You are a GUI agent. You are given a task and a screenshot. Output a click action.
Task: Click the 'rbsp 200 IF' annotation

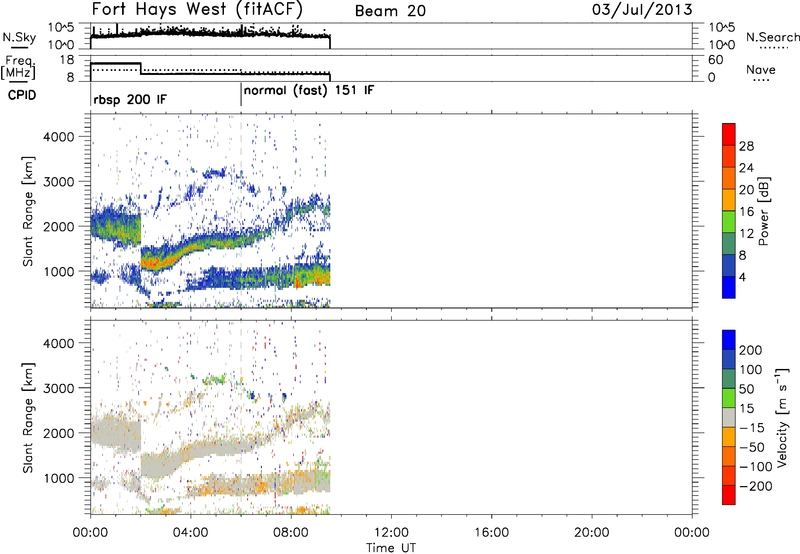[130, 99]
